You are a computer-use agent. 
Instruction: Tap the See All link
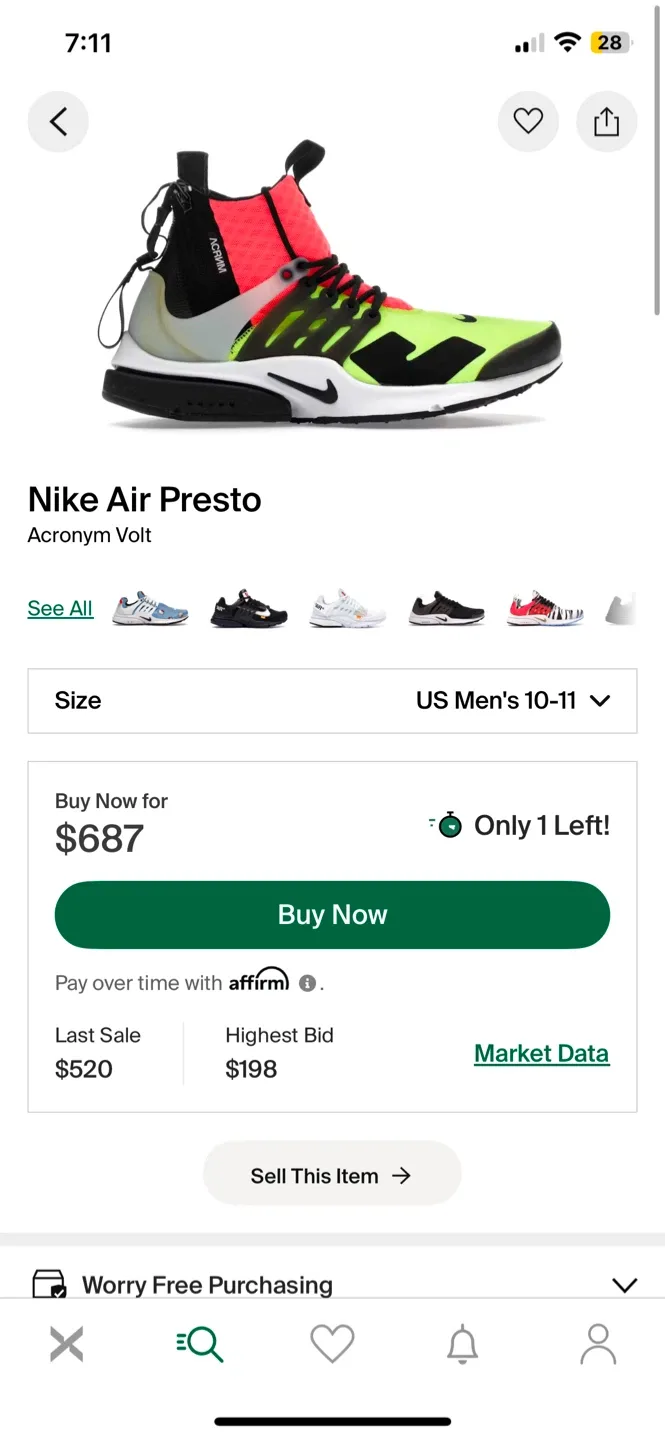coord(60,608)
